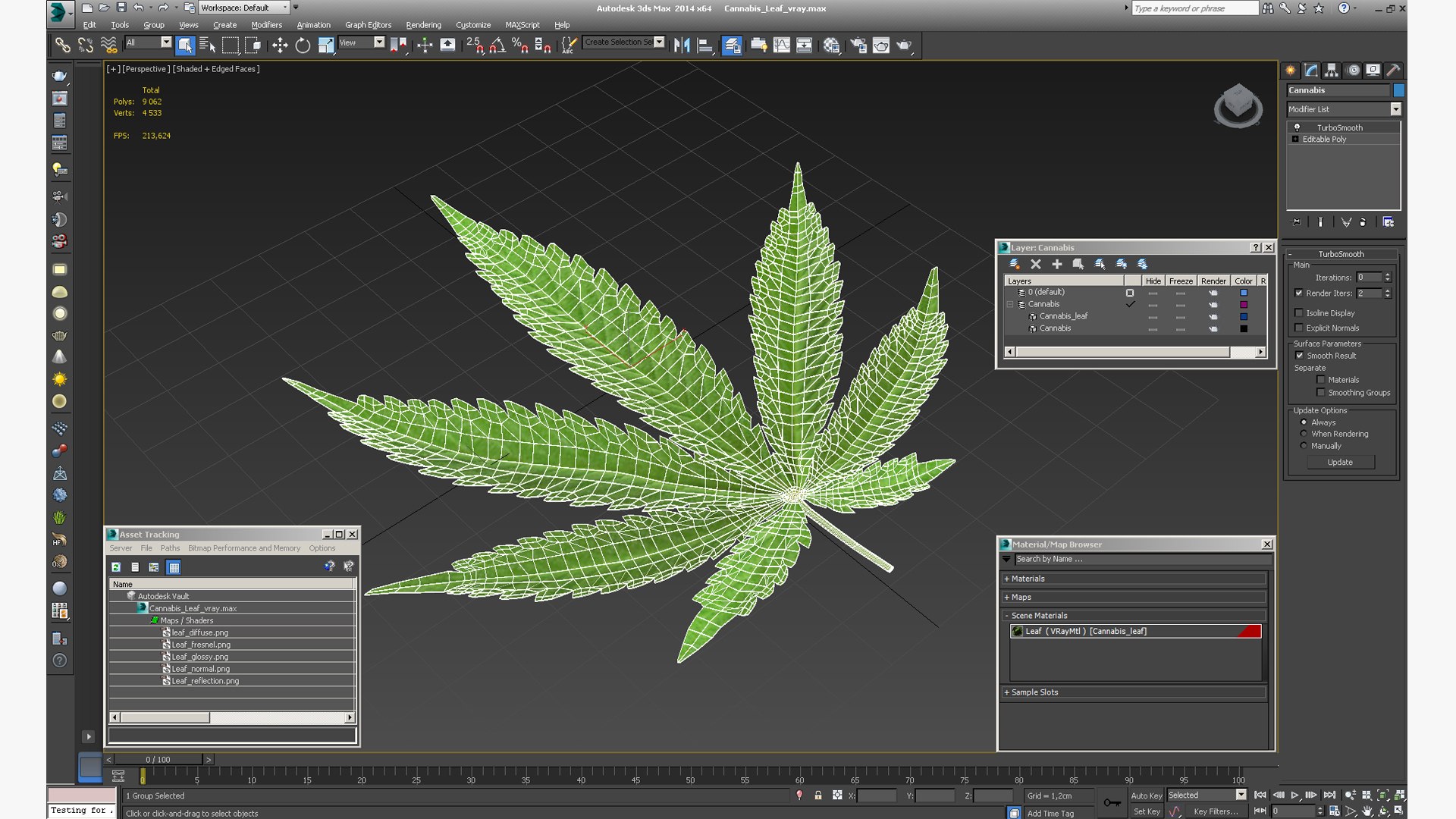Click the Add Time Tag button
This screenshot has width=1456, height=819.
point(1050,814)
